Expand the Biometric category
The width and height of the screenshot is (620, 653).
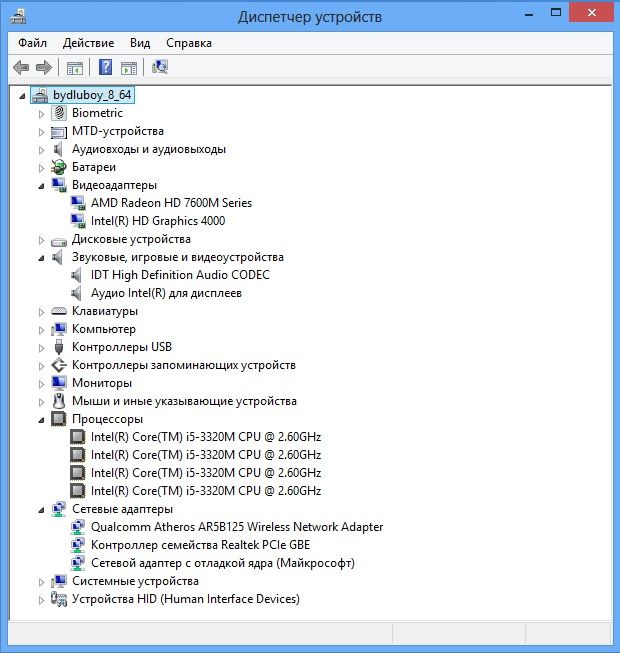[41, 113]
